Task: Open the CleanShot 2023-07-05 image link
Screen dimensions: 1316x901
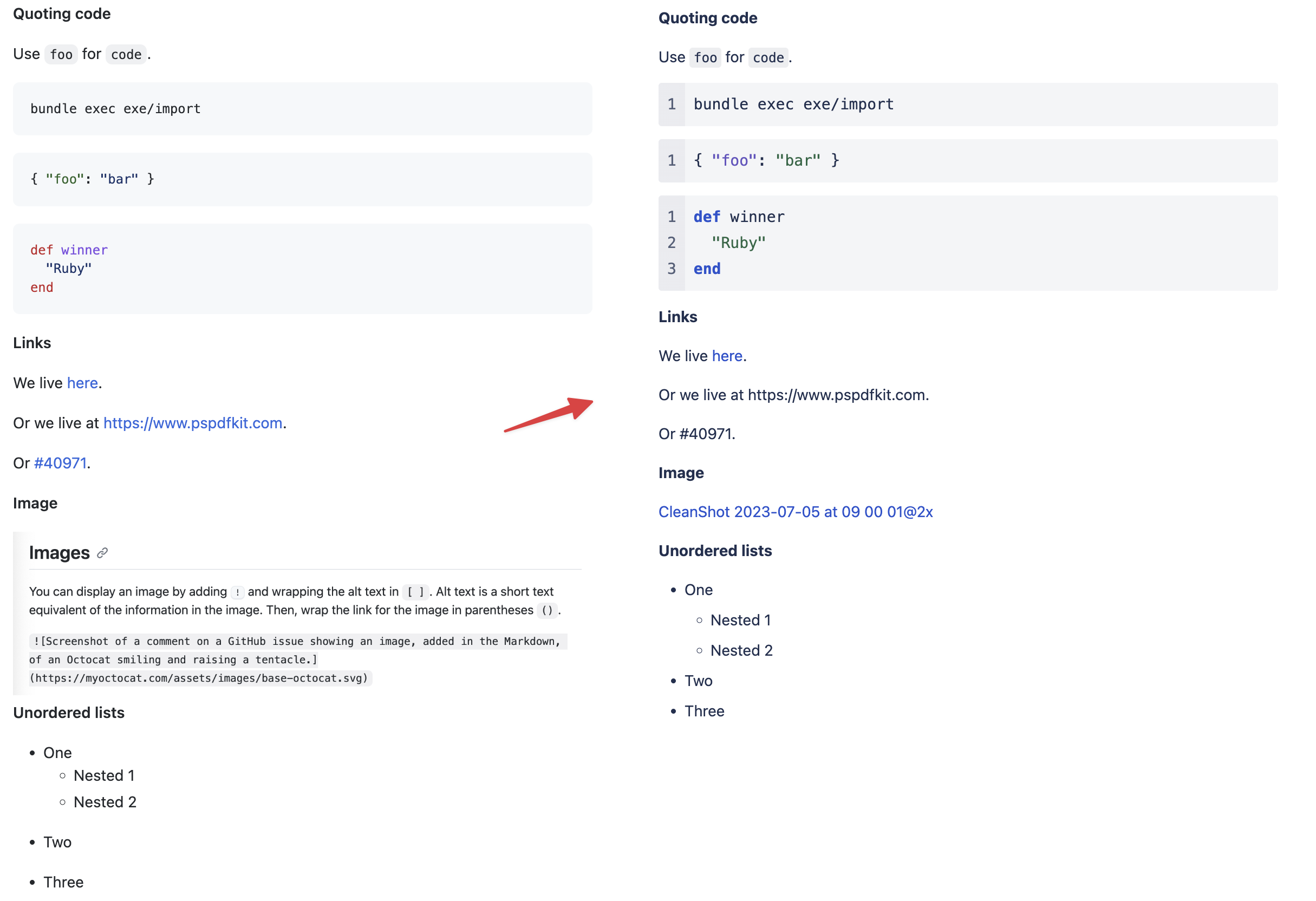Action: tap(796, 512)
